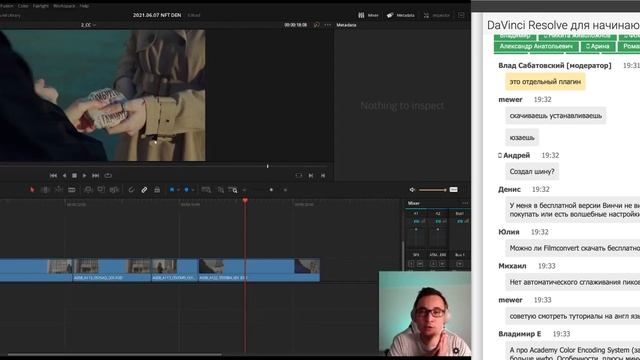This screenshot has height=360, width=640.
Task: Open the Fairlight menu
Action: tap(40, 6)
